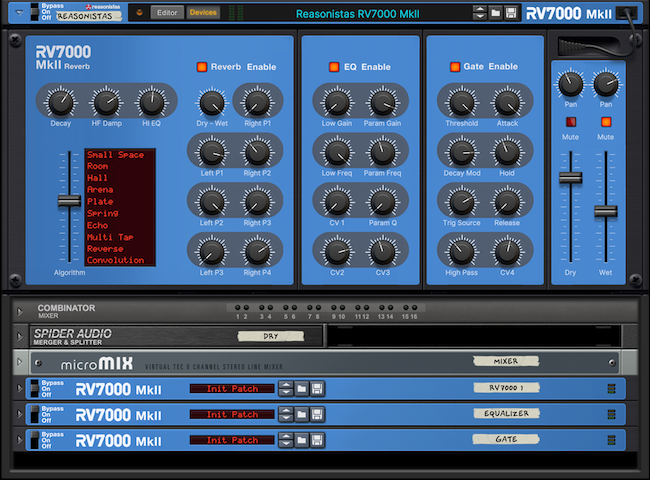This screenshot has height=480, width=650.
Task: Click the HI EQ knob
Action: point(152,103)
